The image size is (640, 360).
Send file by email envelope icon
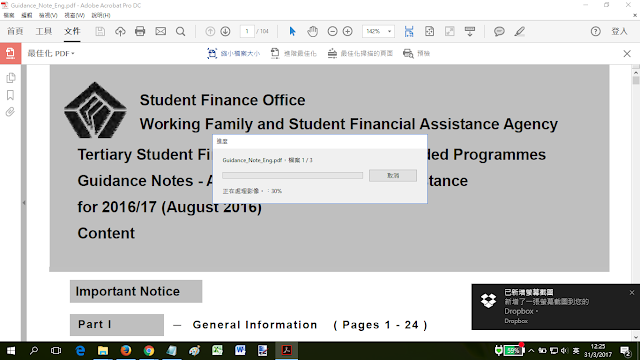[x=160, y=31]
